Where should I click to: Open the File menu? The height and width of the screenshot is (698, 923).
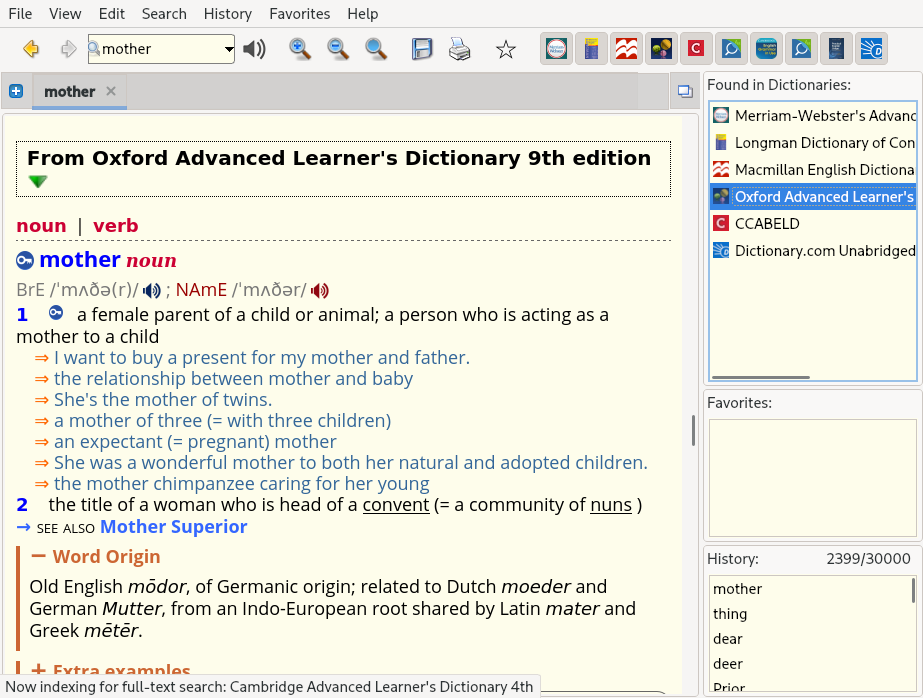[20, 14]
